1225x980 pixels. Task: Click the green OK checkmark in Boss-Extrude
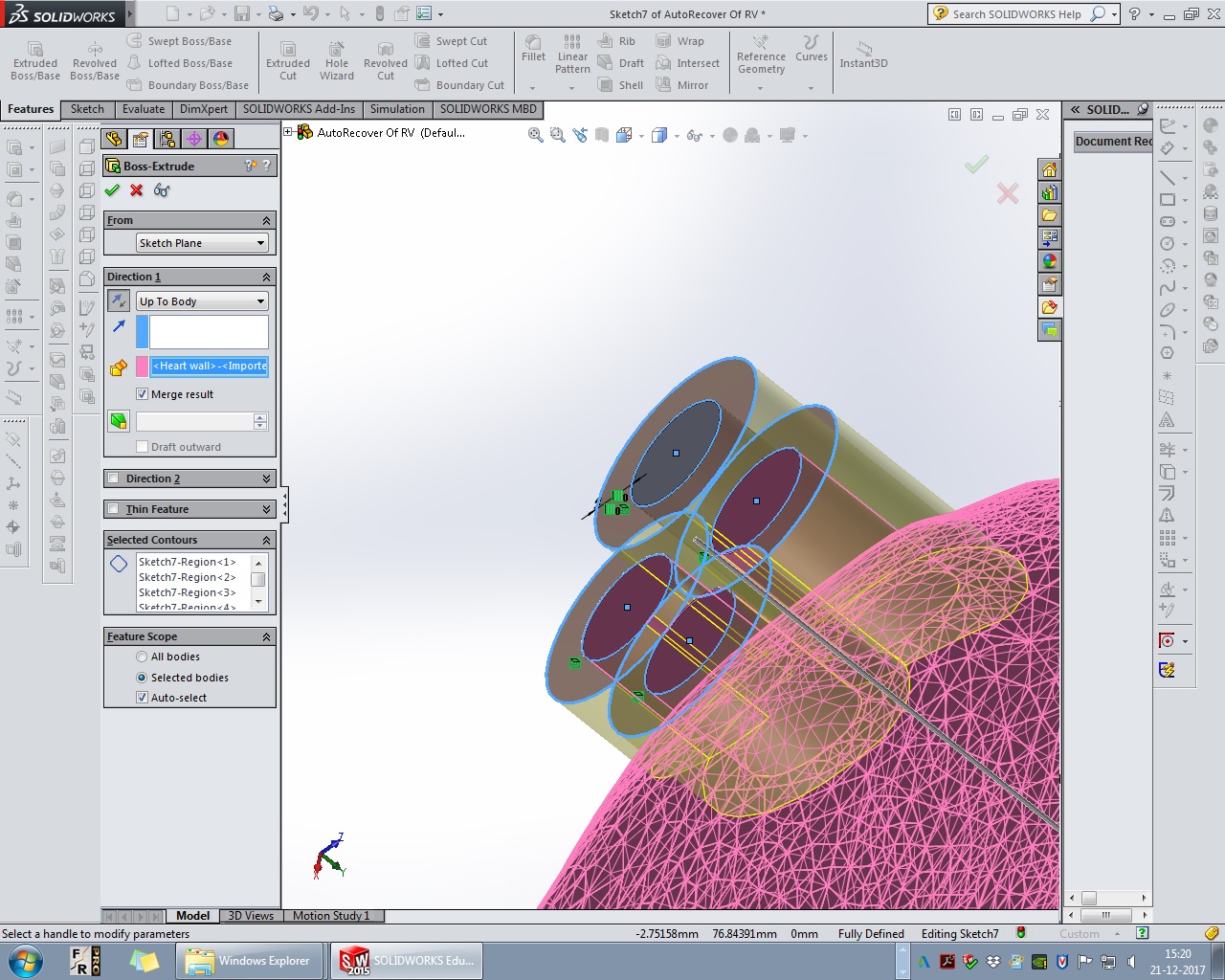click(x=112, y=190)
